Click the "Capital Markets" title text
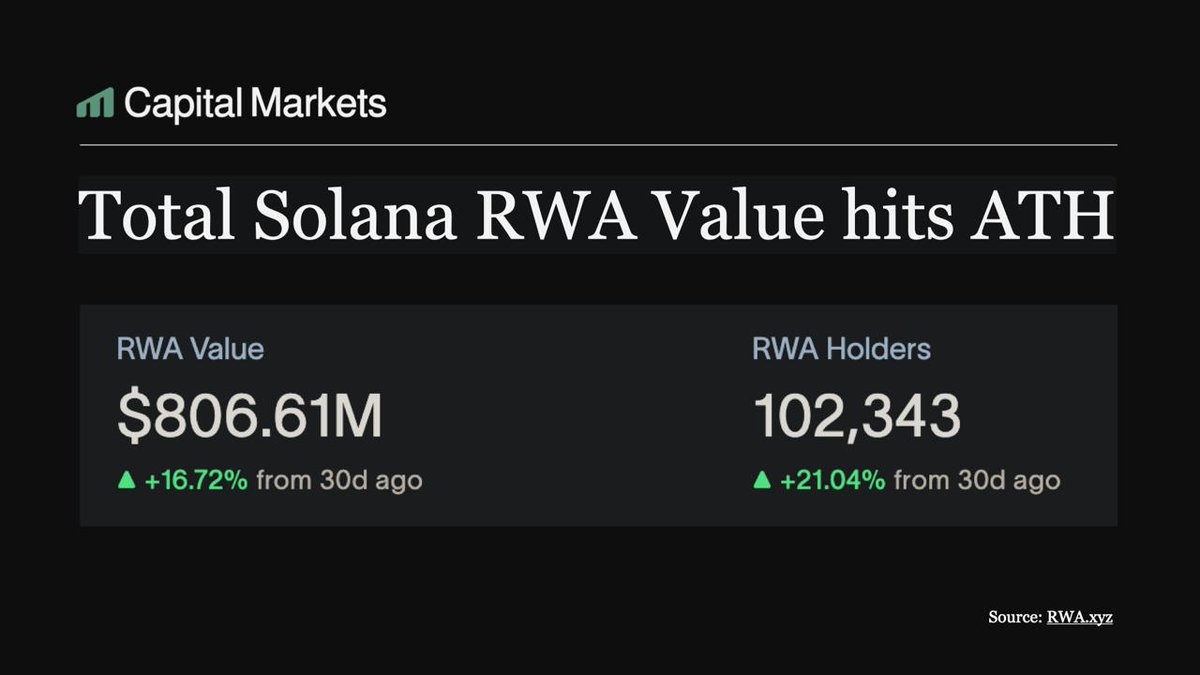Image resolution: width=1200 pixels, height=675 pixels. [x=255, y=103]
